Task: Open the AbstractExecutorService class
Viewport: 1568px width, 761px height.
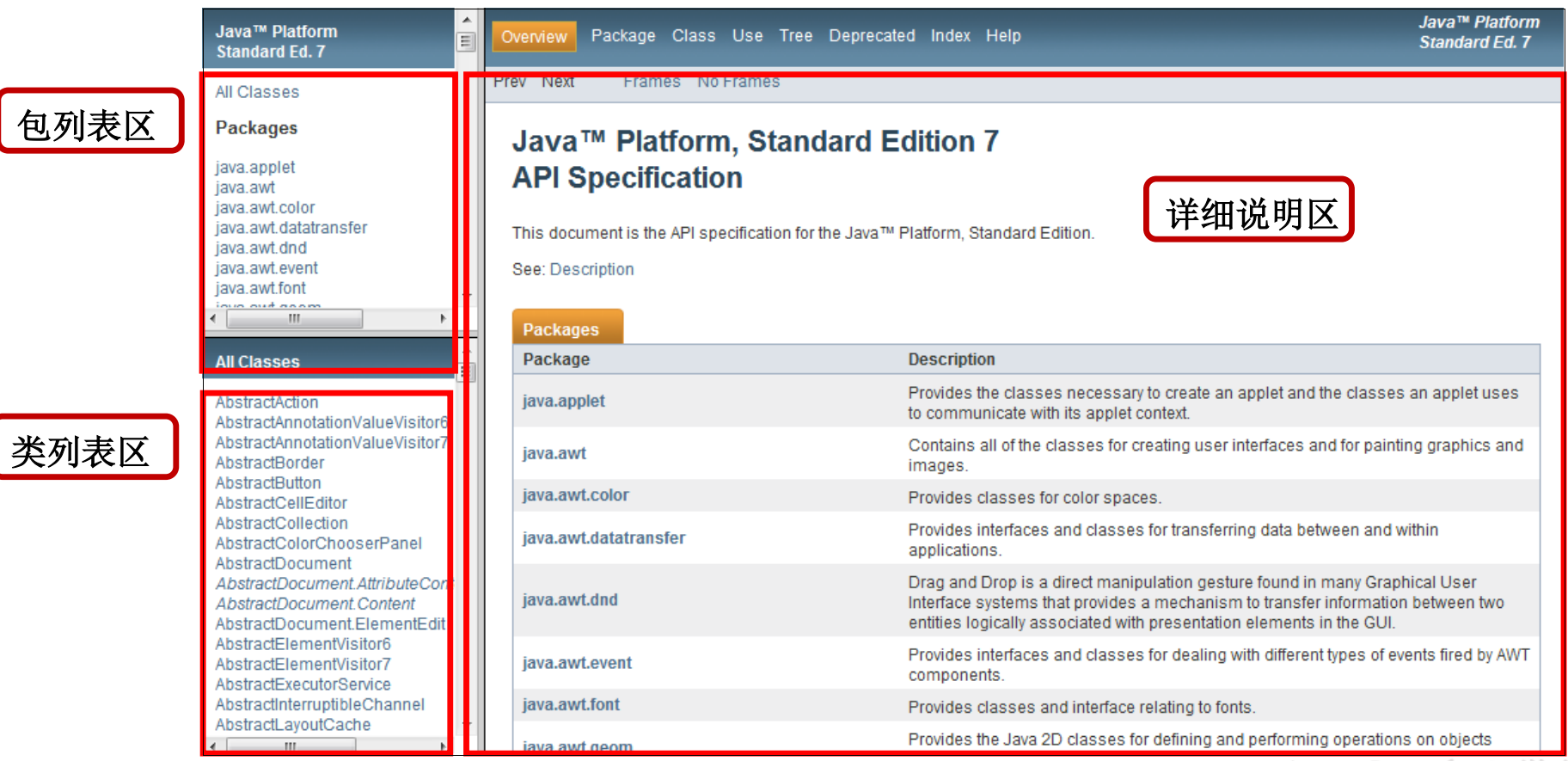Action: click(303, 684)
